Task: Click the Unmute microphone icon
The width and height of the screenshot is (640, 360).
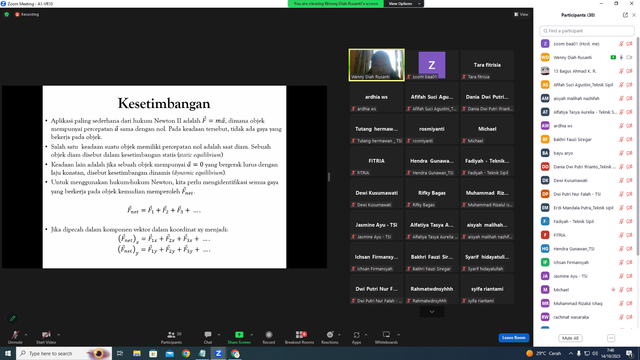Action: [15, 335]
